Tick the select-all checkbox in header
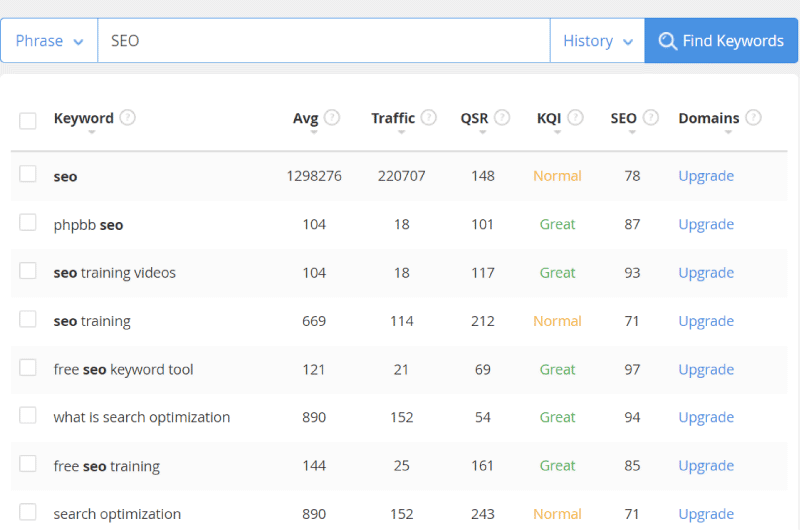The width and height of the screenshot is (800, 530). 28,121
